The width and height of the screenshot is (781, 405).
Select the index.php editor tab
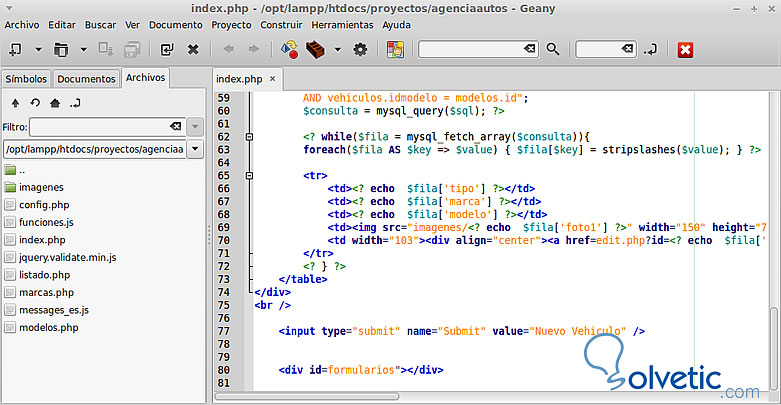point(239,79)
